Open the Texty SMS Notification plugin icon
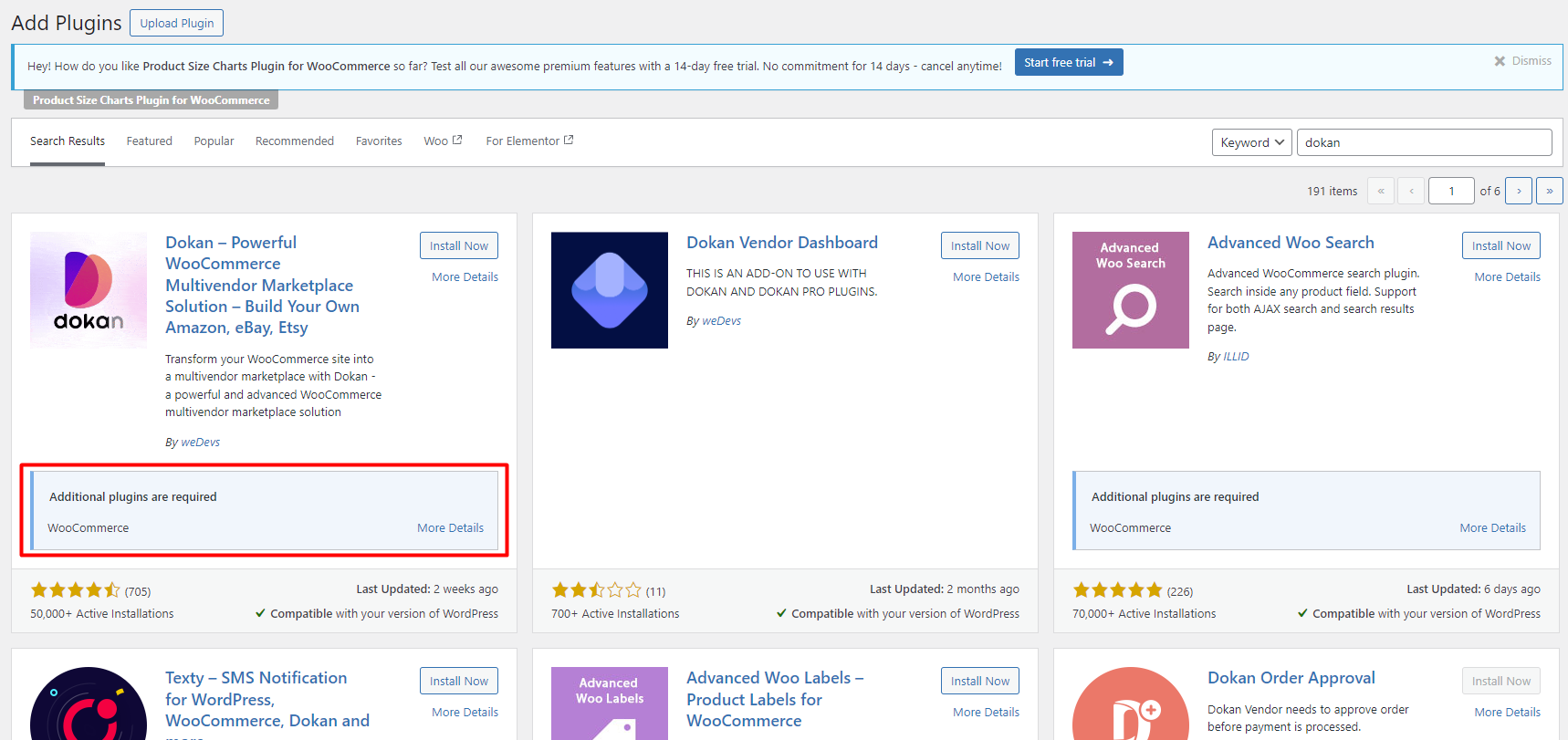1568x740 pixels. point(89,704)
